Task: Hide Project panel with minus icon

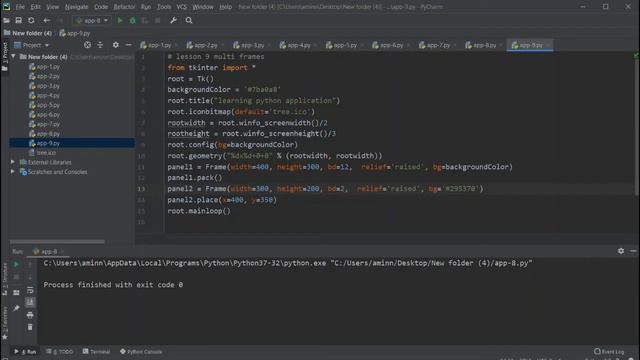Action: pos(129,45)
